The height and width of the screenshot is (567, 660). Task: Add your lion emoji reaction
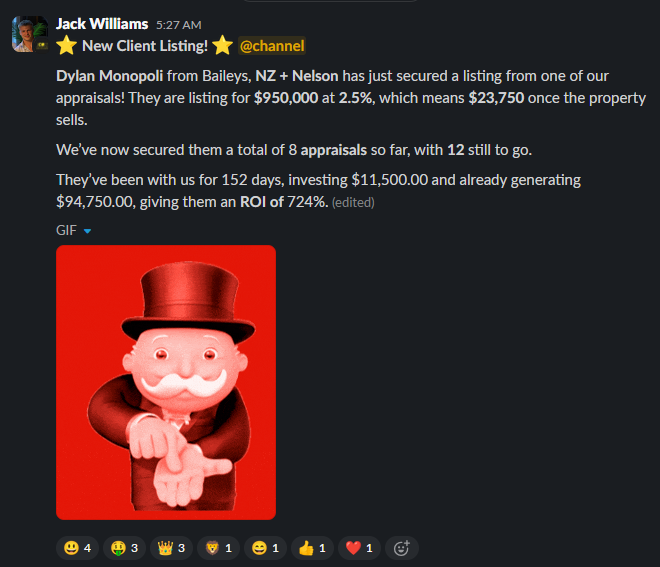(x=218, y=548)
